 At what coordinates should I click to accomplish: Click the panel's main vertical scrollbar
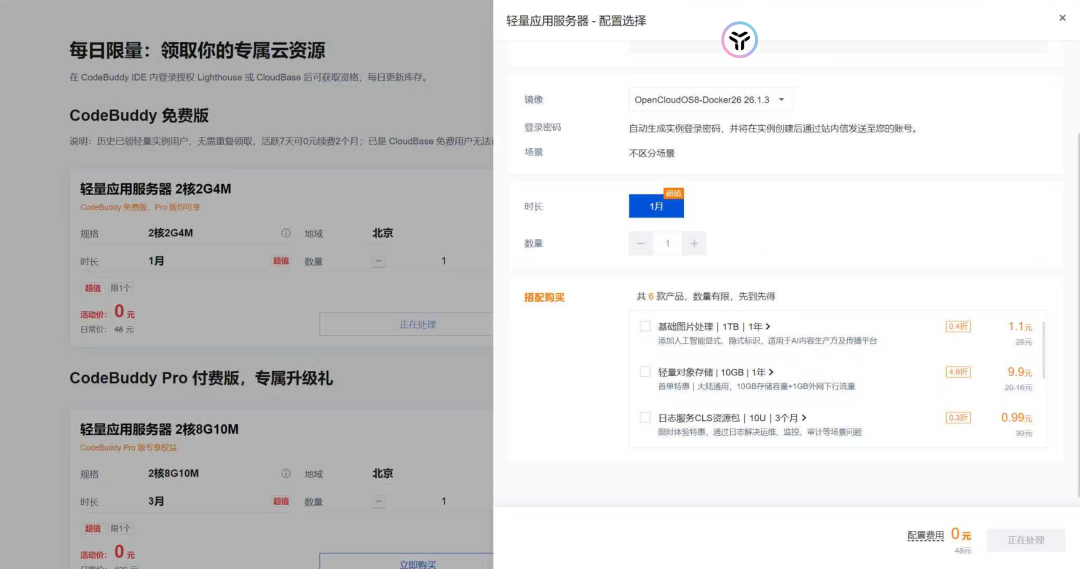(1077, 313)
